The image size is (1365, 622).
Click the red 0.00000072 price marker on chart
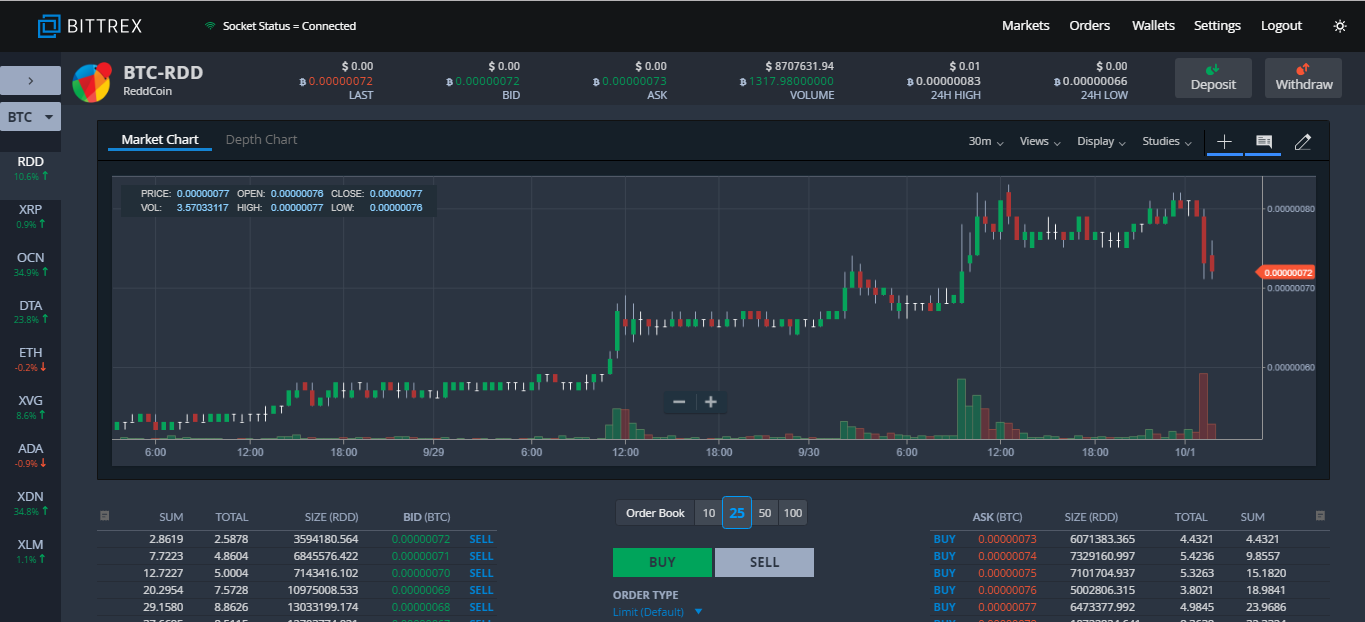point(1286,272)
